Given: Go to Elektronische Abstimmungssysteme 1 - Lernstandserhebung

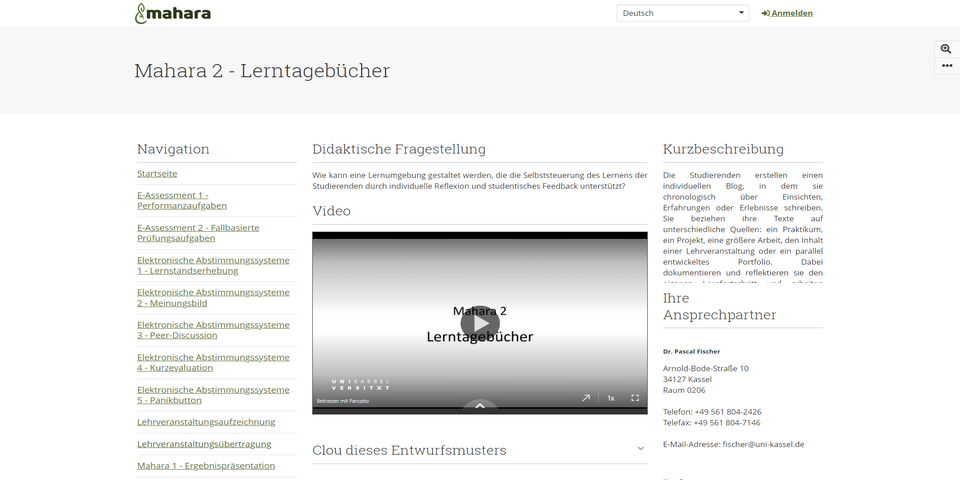Looking at the screenshot, I should click(x=213, y=265).
